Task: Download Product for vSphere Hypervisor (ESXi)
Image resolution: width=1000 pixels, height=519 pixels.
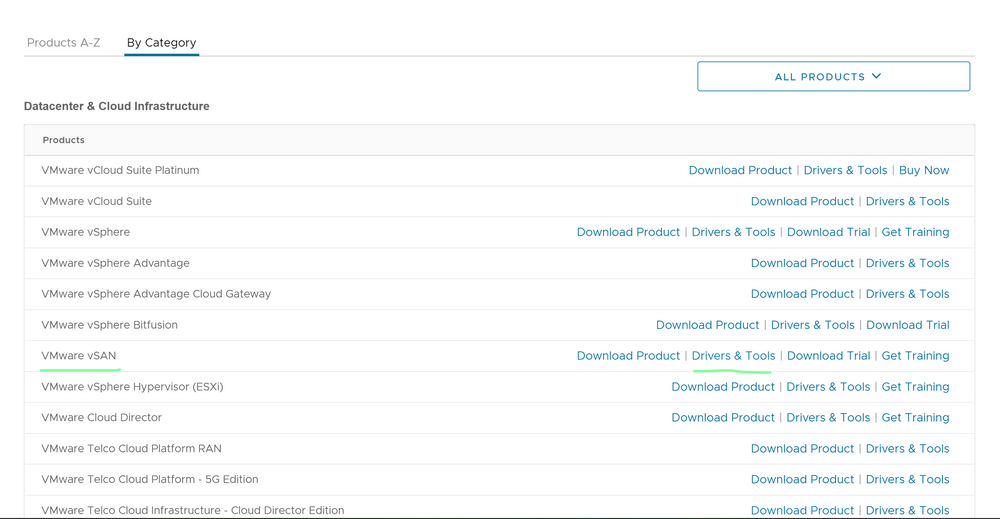Action: point(723,387)
